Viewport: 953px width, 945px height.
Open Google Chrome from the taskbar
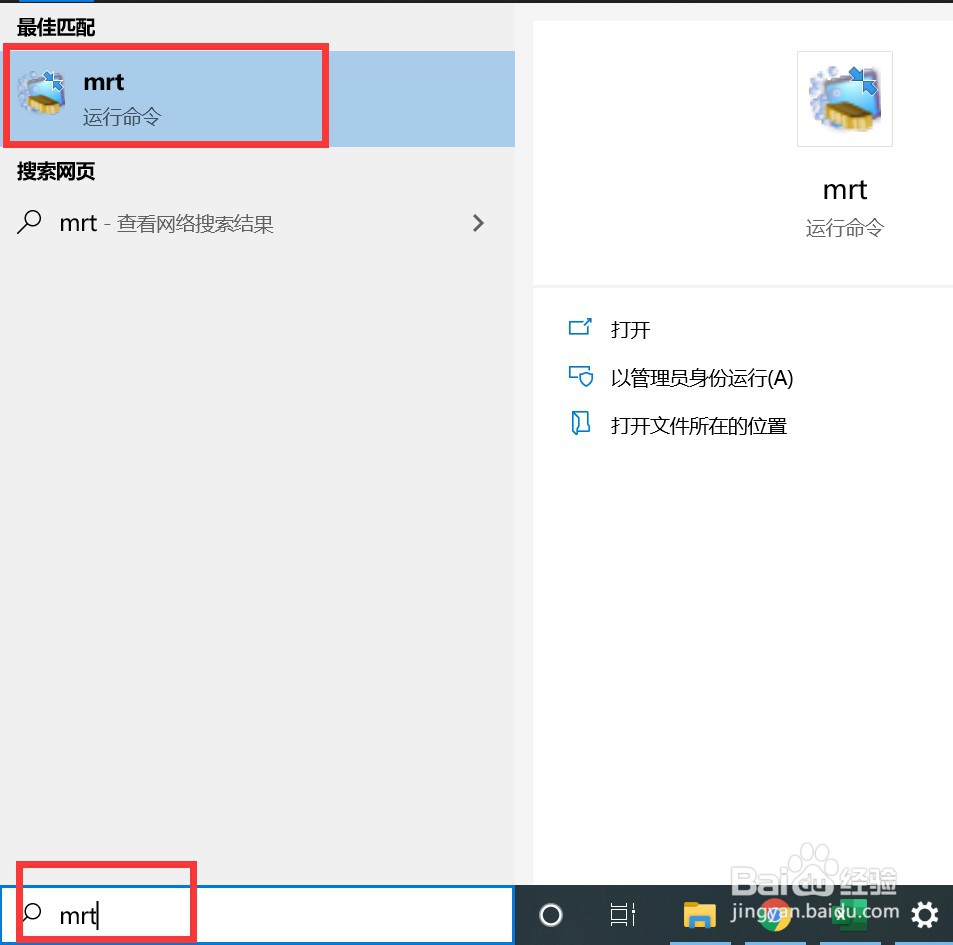tap(774, 914)
